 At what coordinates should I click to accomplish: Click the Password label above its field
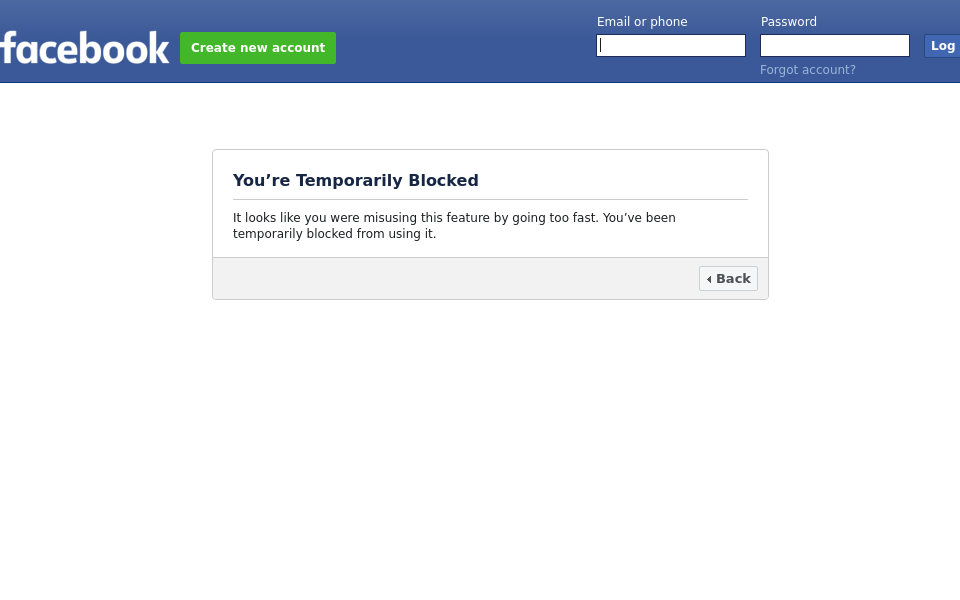[788, 21]
